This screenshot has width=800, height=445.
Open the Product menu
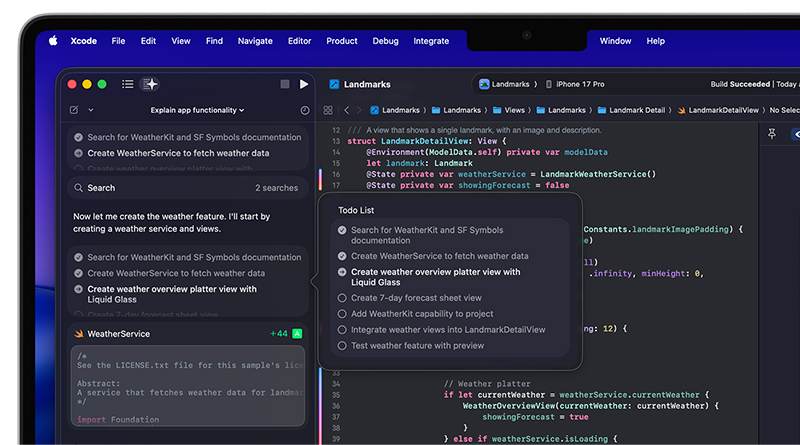[x=342, y=41]
